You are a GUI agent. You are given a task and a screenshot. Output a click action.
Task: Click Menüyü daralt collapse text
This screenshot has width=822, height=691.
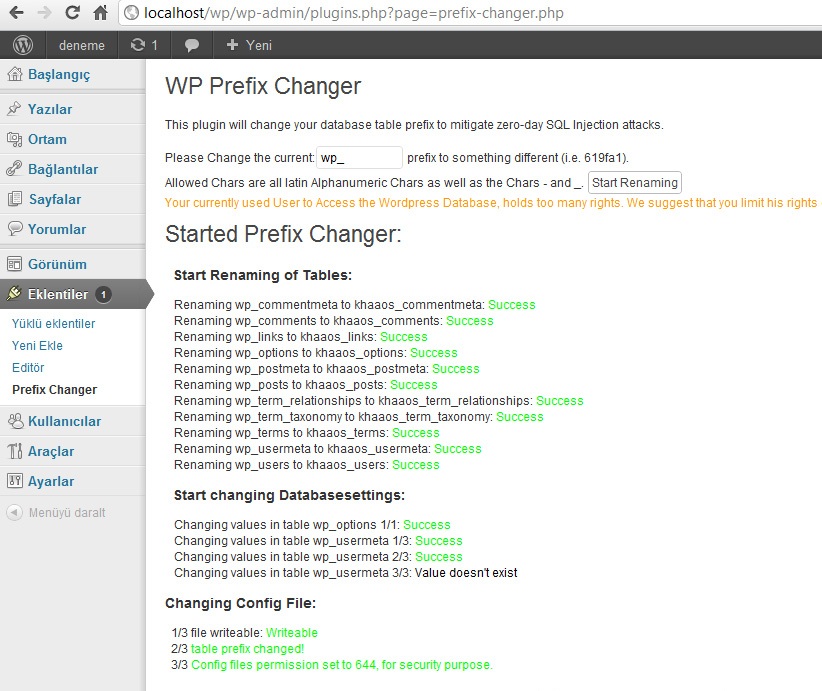(x=67, y=512)
